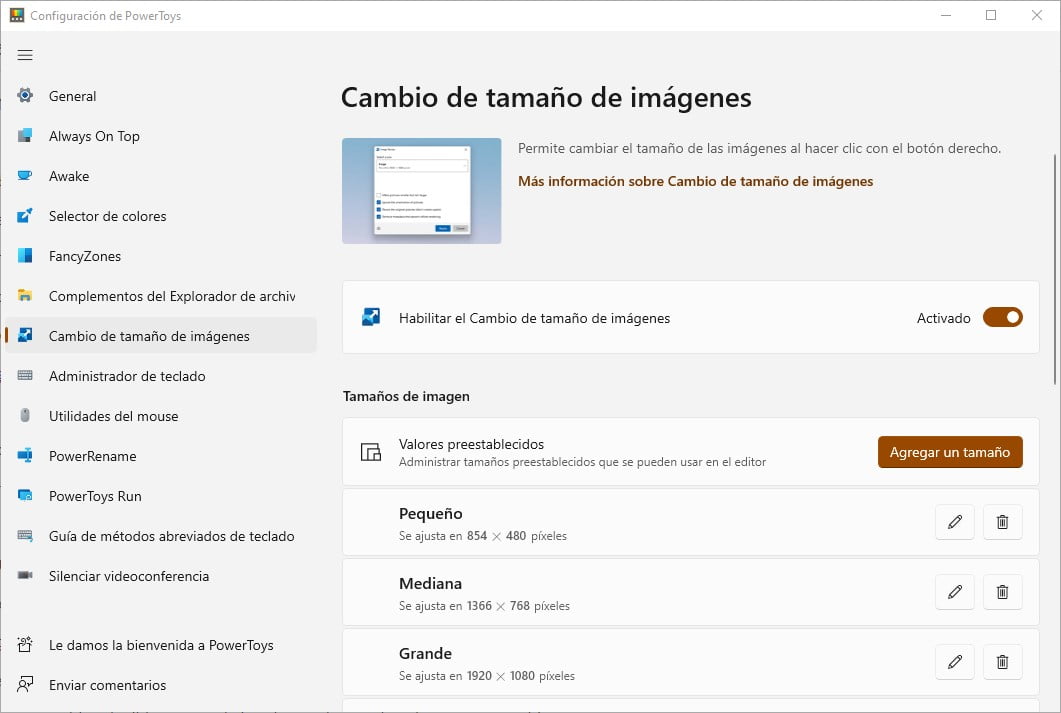Click the Administrador de teclado icon
The height and width of the screenshot is (713, 1061).
(x=25, y=375)
